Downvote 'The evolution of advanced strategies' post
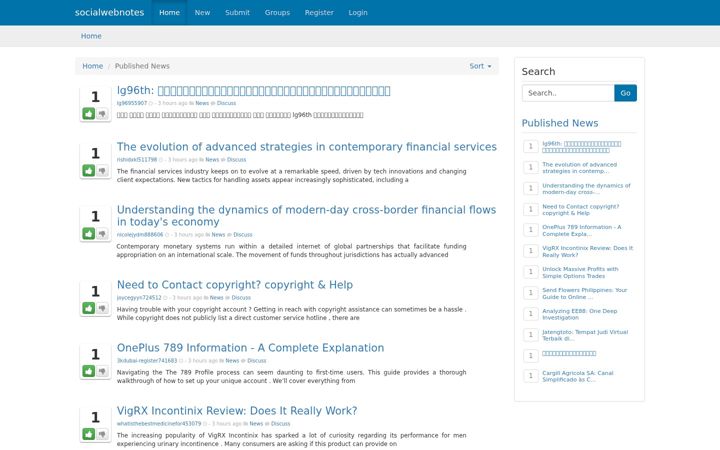This screenshot has width=720, height=450. click(x=102, y=171)
